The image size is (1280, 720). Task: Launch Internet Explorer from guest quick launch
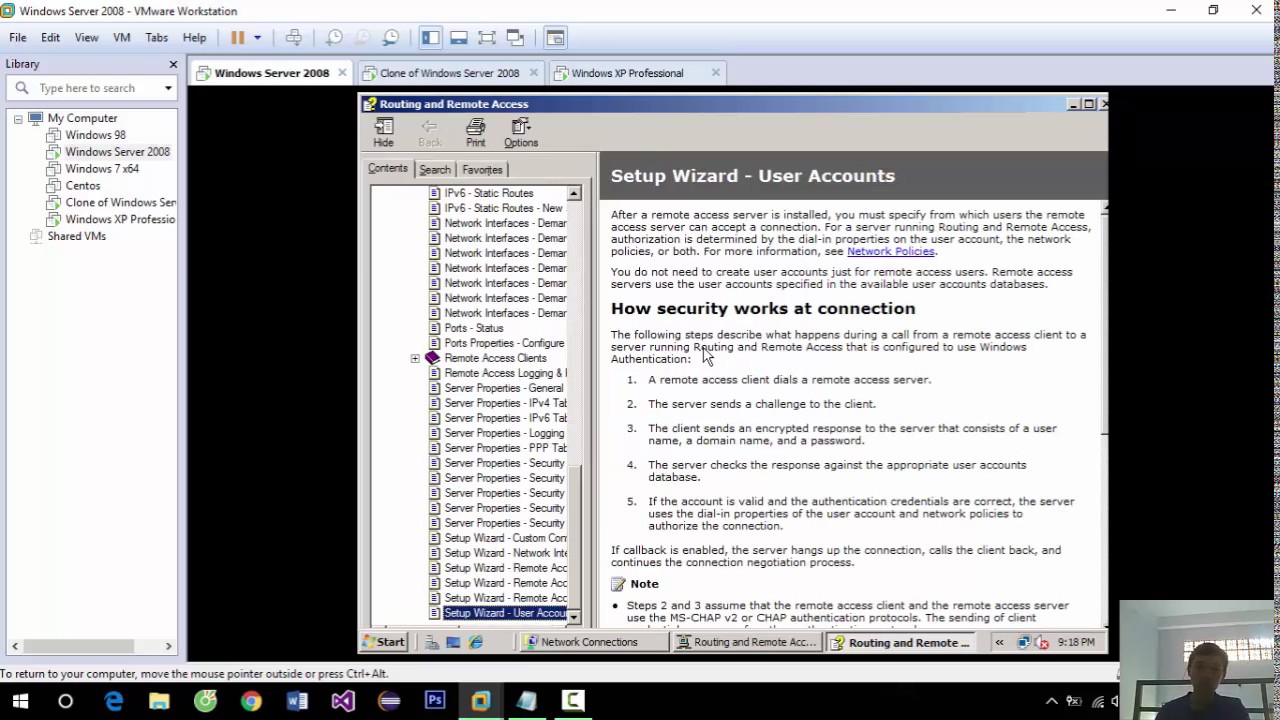coord(476,642)
